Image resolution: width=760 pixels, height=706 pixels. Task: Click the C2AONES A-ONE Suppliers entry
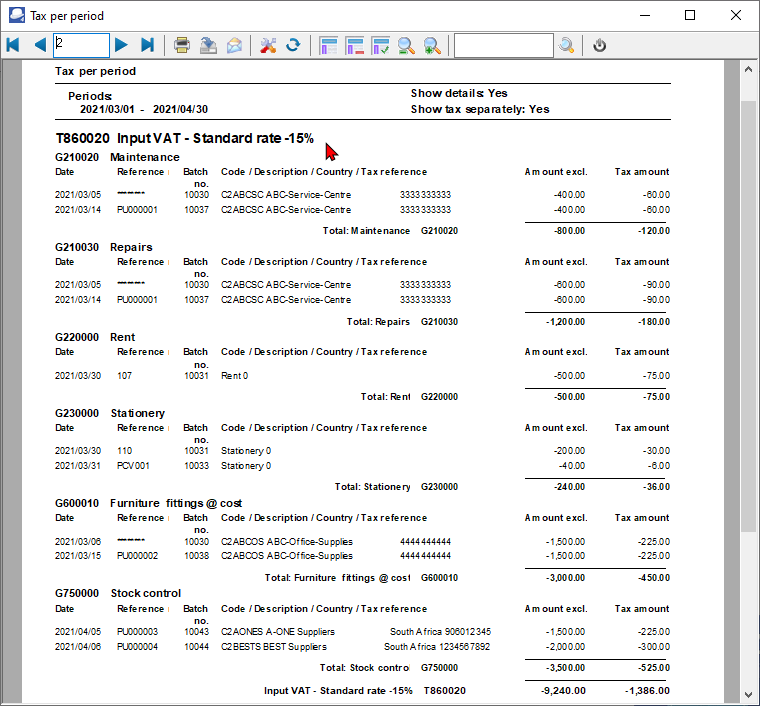click(x=278, y=632)
